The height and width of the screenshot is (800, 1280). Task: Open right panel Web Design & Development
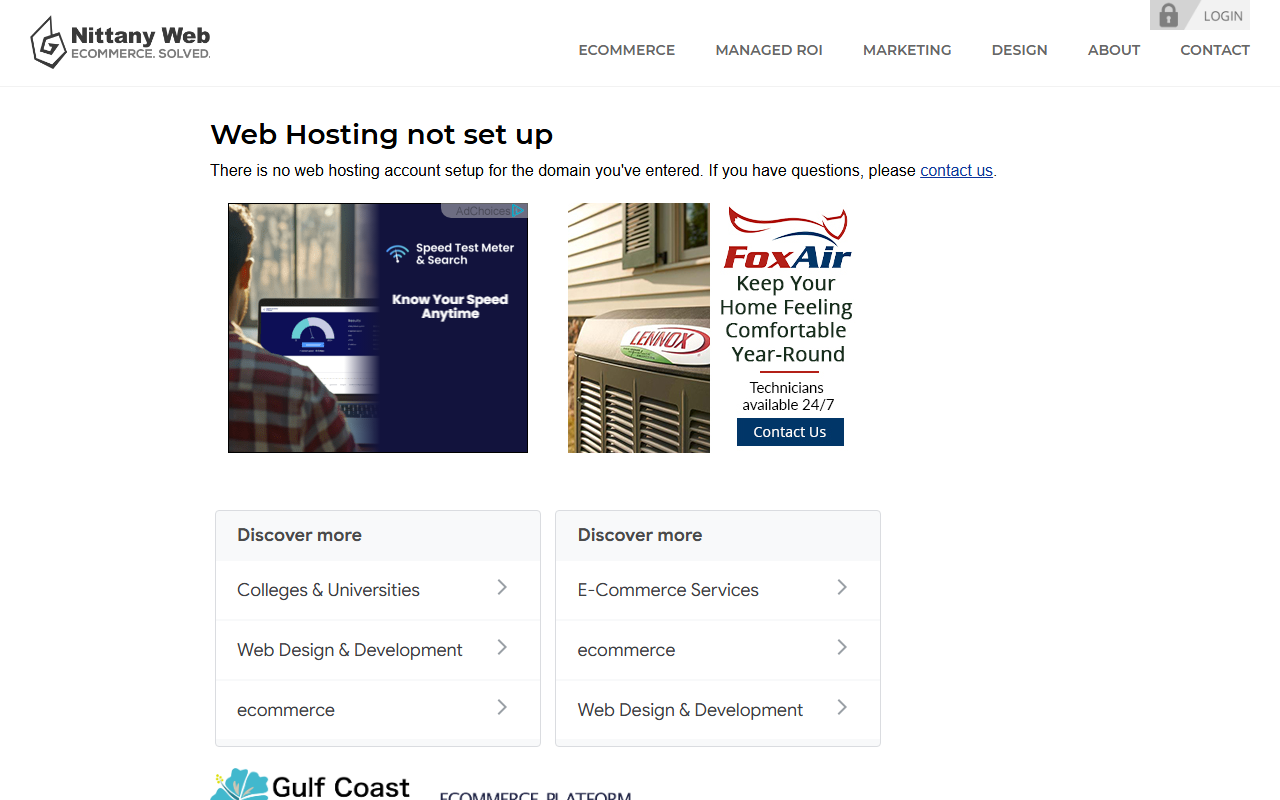tap(690, 710)
